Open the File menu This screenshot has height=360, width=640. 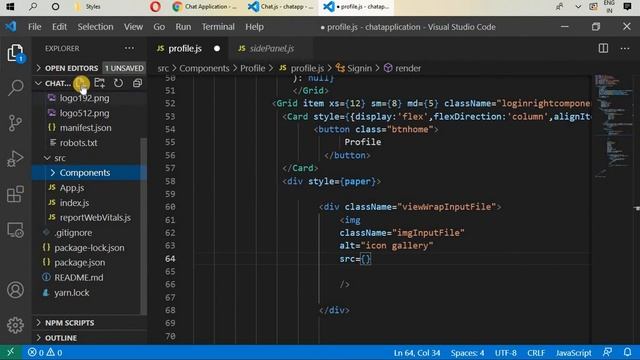pos(35,27)
